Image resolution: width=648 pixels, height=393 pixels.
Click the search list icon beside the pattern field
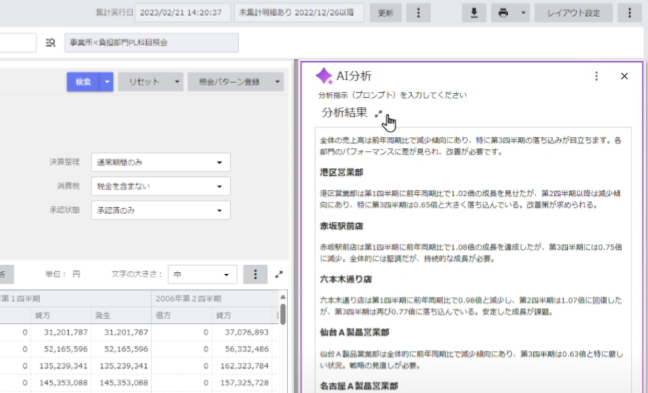50,43
